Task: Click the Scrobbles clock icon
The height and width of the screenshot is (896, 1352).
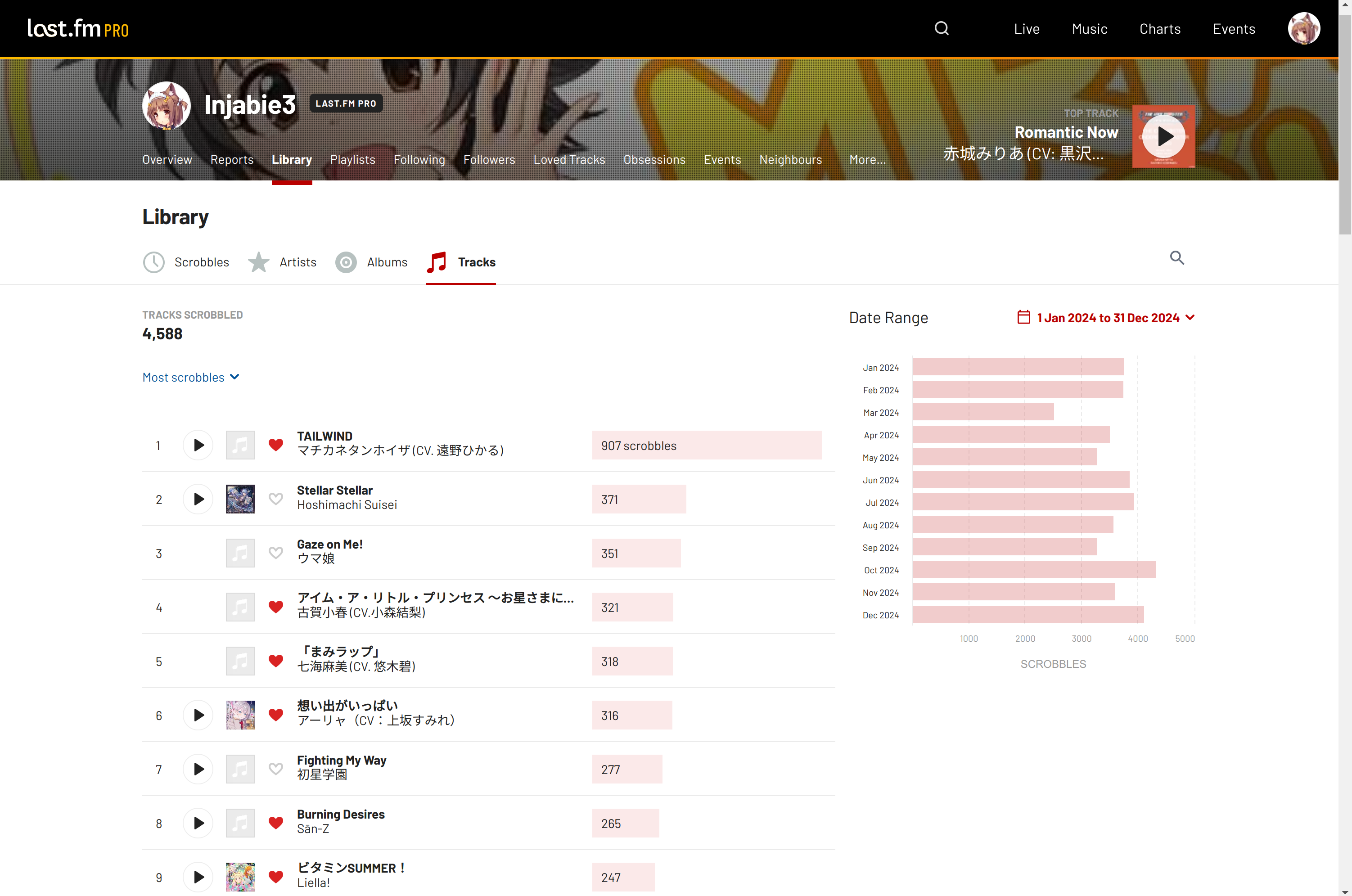Action: tap(154, 262)
